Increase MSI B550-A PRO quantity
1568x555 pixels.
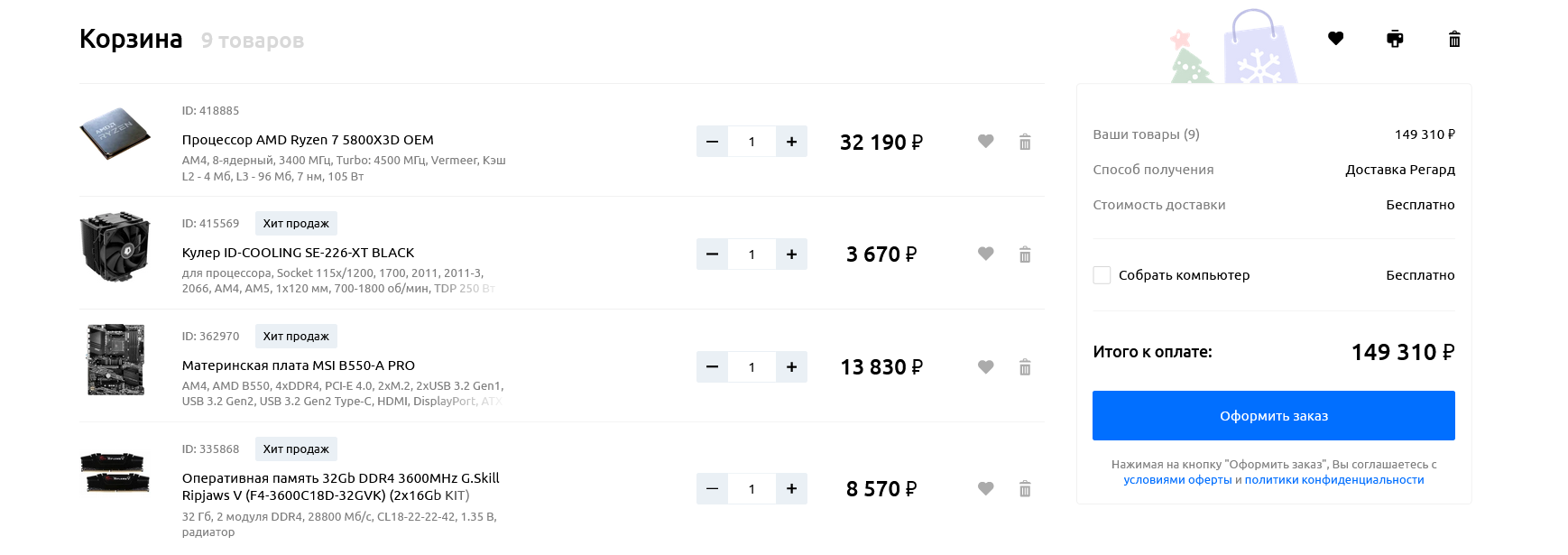(791, 367)
